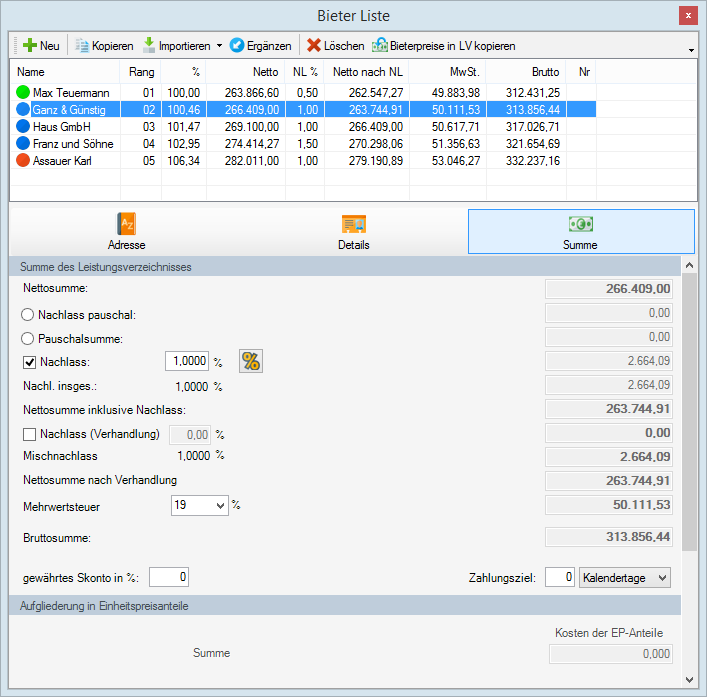This screenshot has width=707, height=697.
Task: Close the Bieter Liste window
Action: click(x=688, y=16)
